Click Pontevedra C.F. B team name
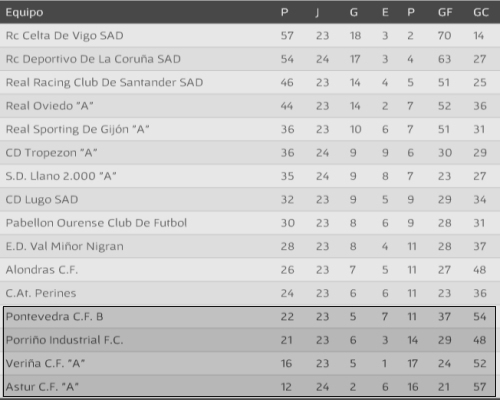Image resolution: width=500 pixels, height=400 pixels. tap(54, 316)
